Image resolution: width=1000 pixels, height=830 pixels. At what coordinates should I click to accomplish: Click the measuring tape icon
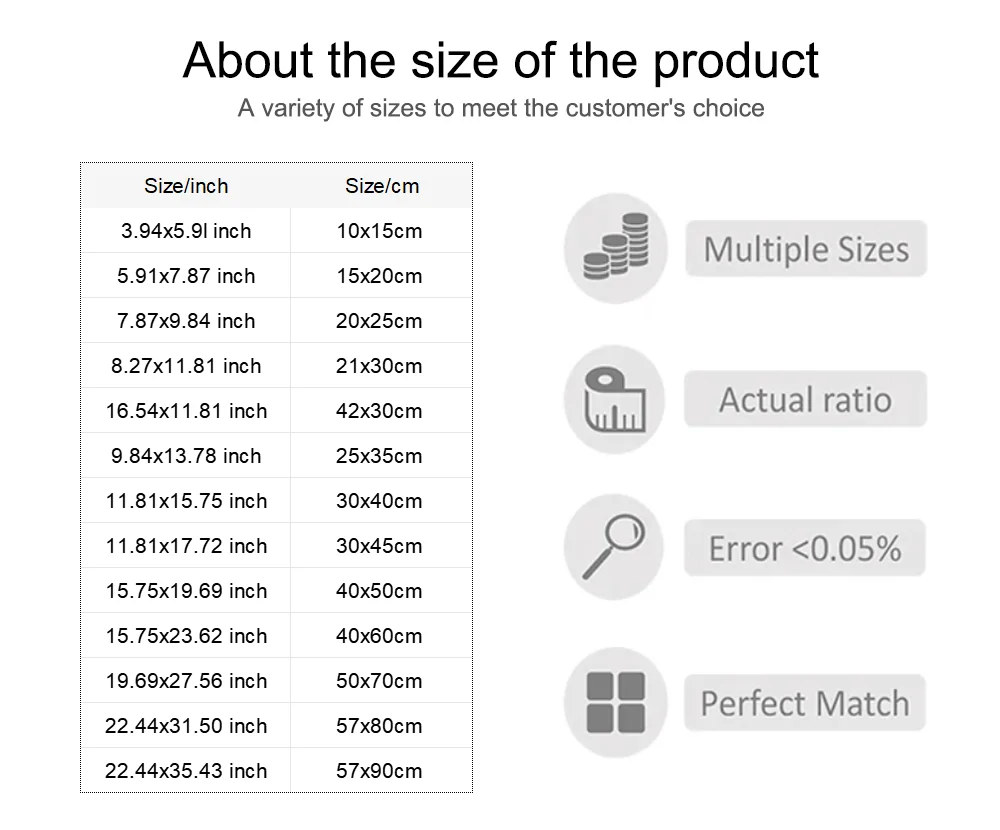[x=615, y=399]
